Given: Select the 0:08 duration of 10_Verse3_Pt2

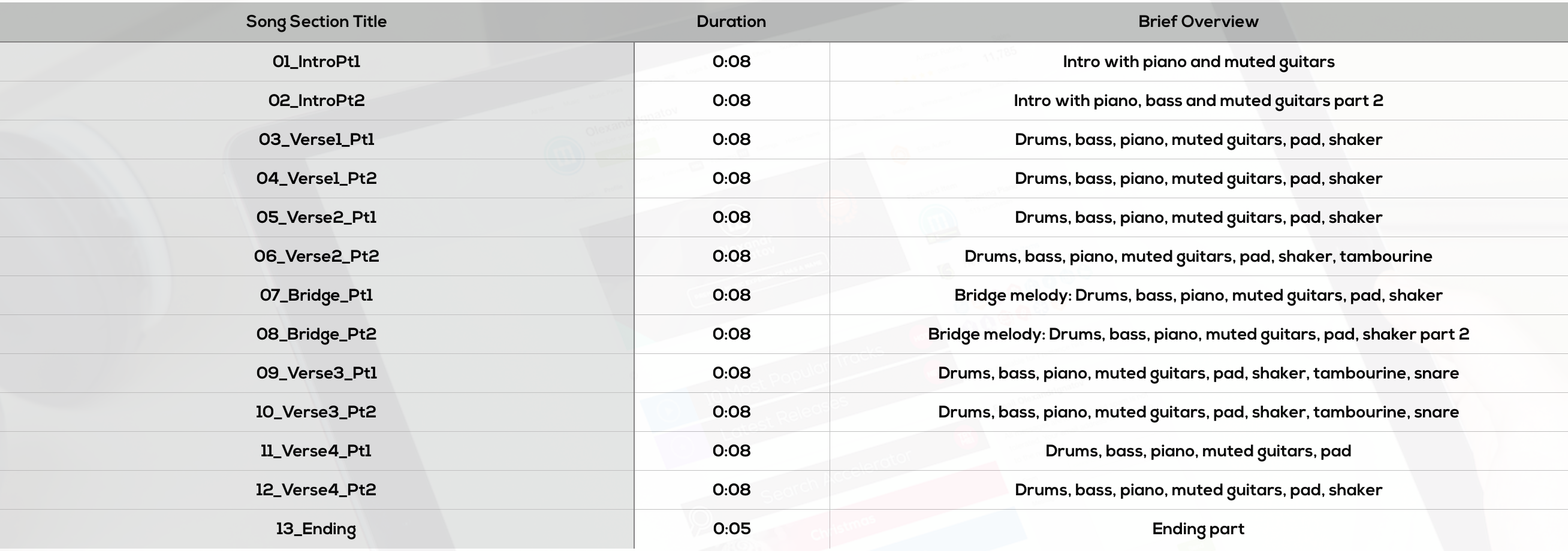Looking at the screenshot, I should 731,411.
